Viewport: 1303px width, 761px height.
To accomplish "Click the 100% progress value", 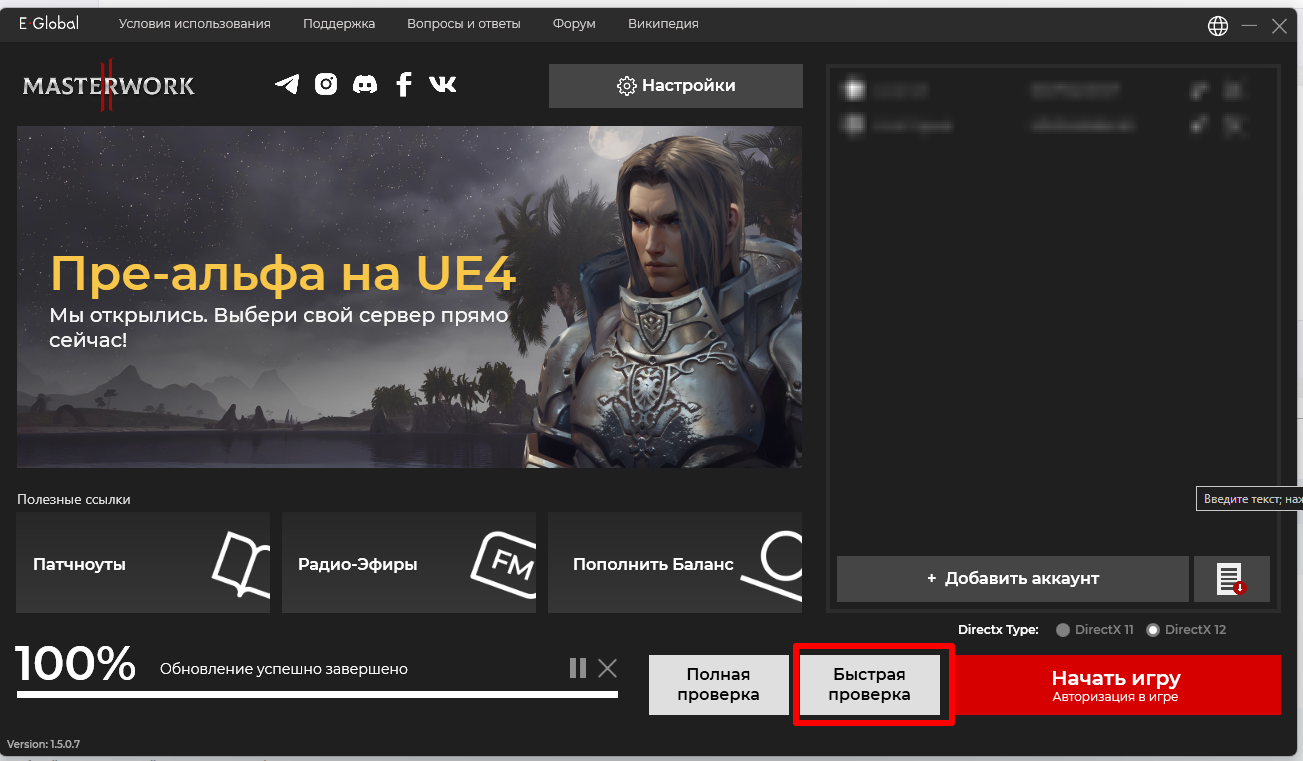I will tap(76, 664).
